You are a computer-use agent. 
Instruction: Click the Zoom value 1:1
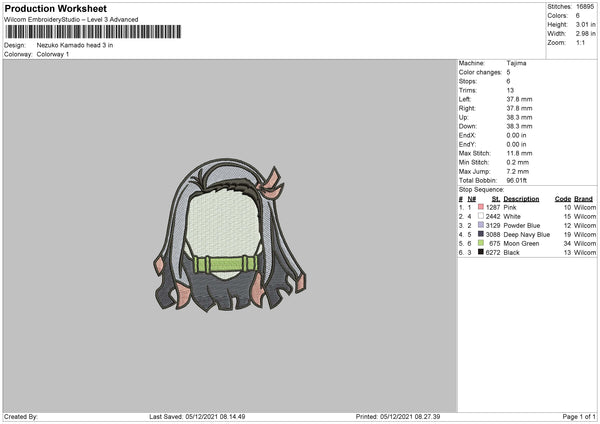click(580, 42)
